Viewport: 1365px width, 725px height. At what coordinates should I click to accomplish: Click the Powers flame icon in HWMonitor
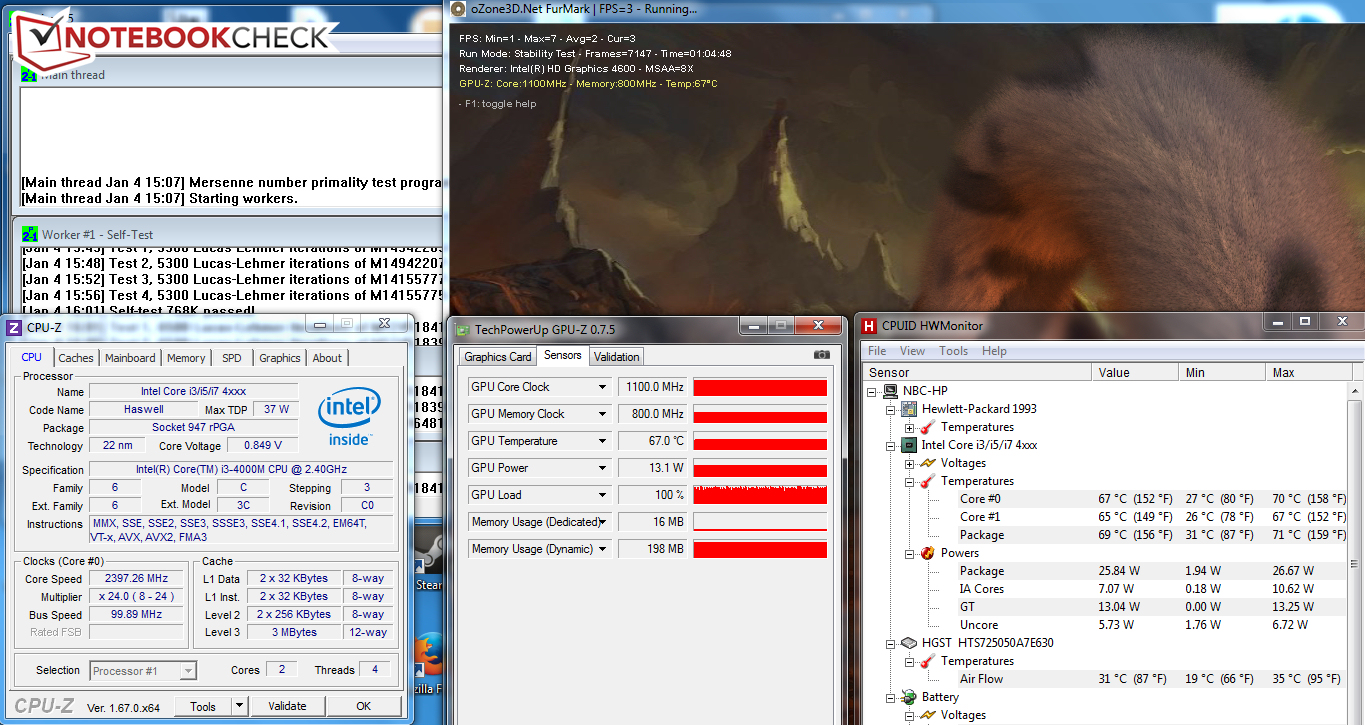pyautogui.click(x=928, y=553)
